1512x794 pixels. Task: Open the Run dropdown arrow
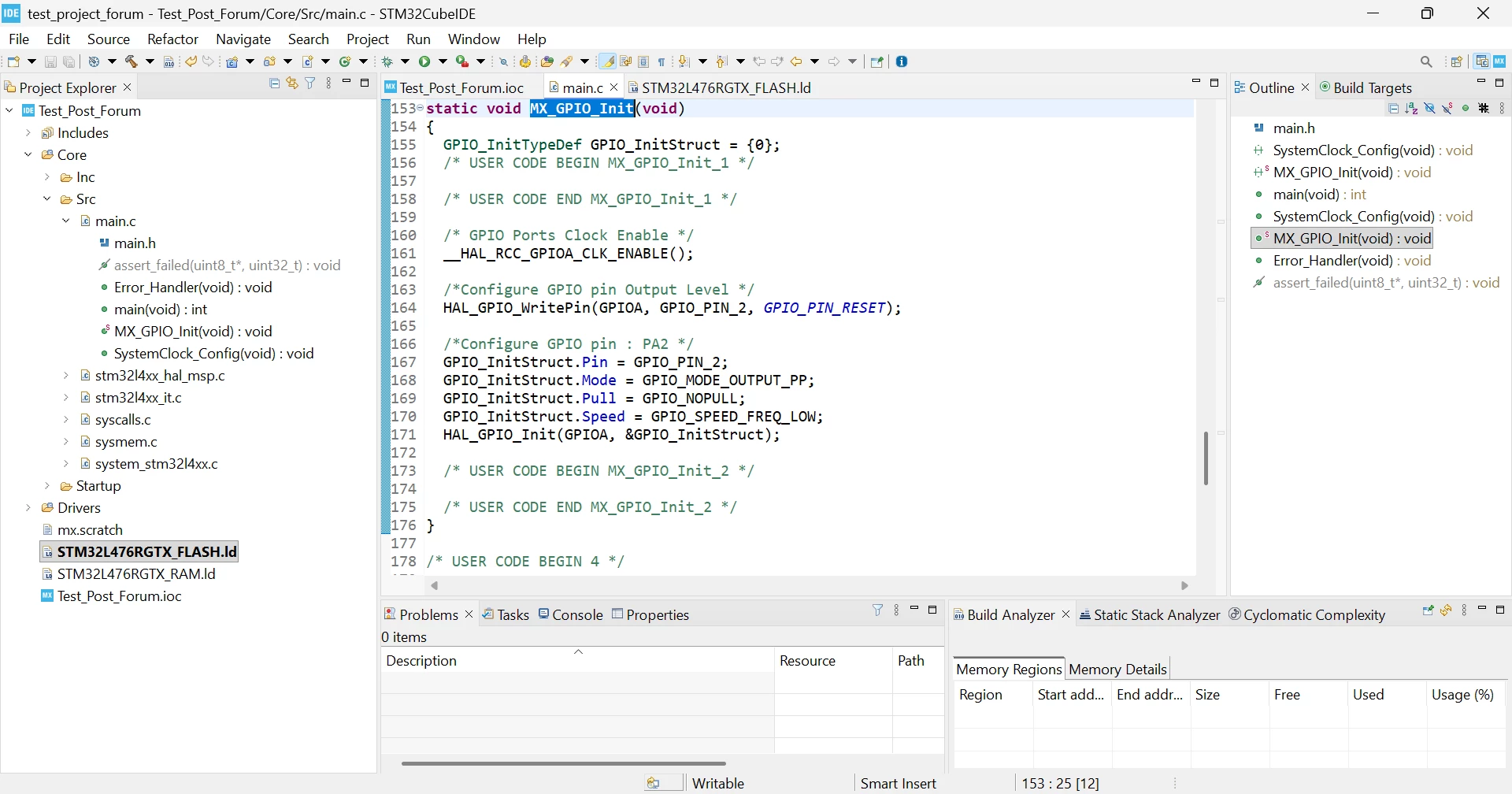[x=443, y=61]
